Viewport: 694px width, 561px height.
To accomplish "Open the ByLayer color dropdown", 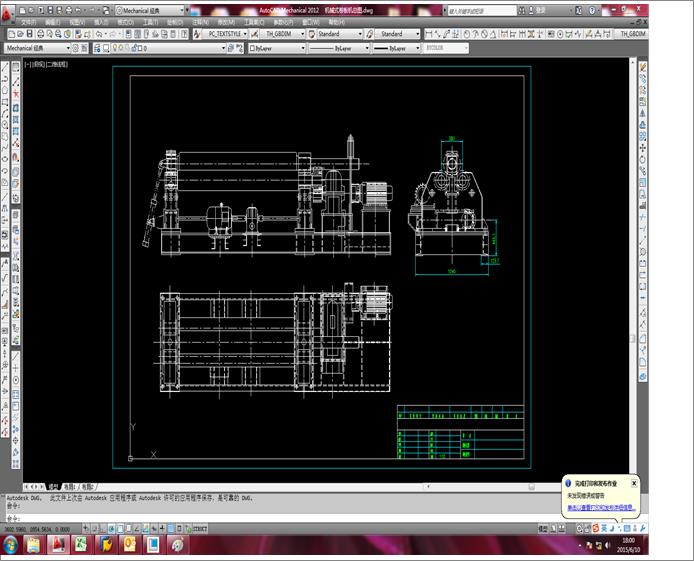I will [277, 48].
